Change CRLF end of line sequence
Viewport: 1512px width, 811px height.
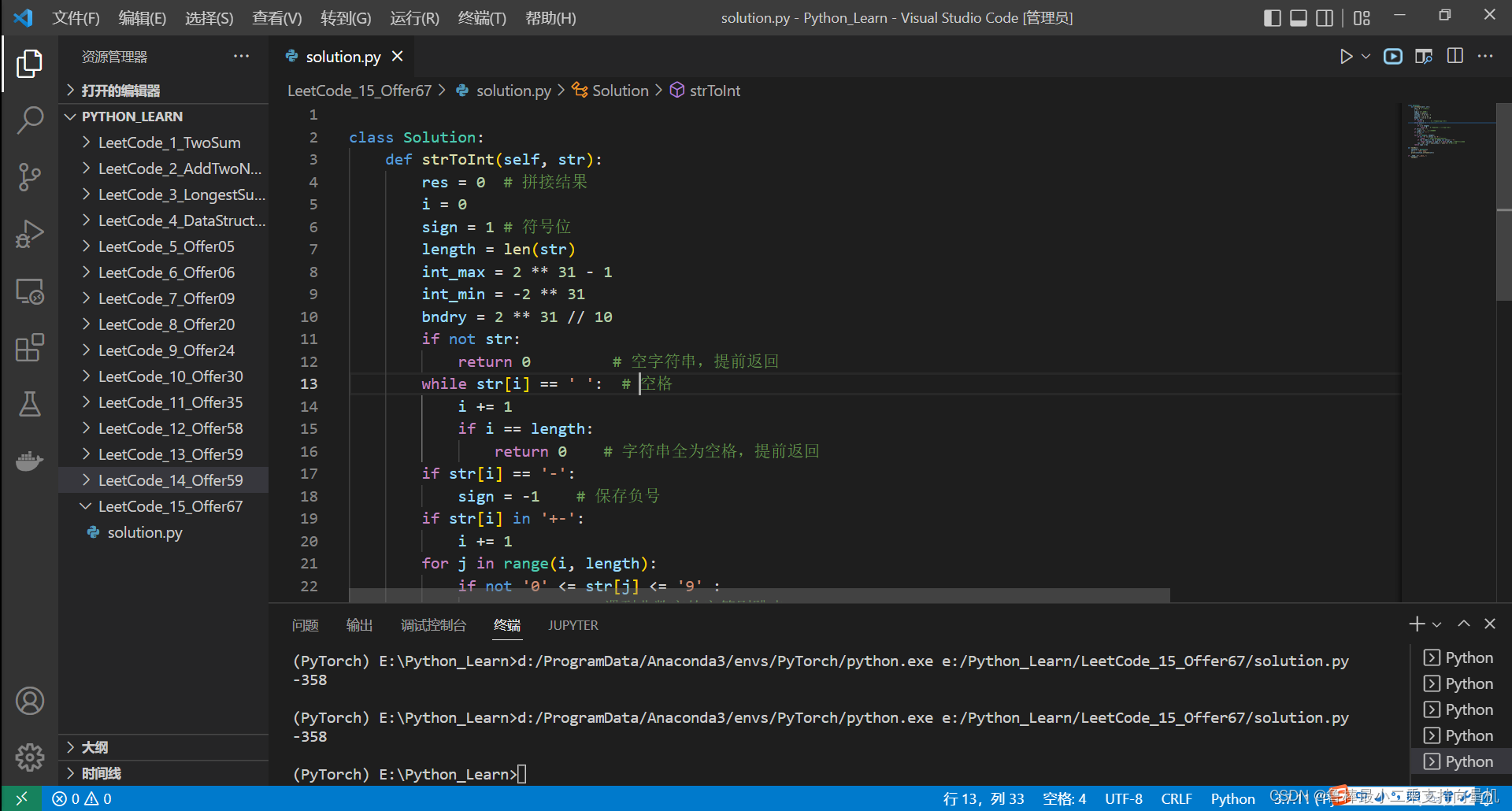click(x=1176, y=798)
